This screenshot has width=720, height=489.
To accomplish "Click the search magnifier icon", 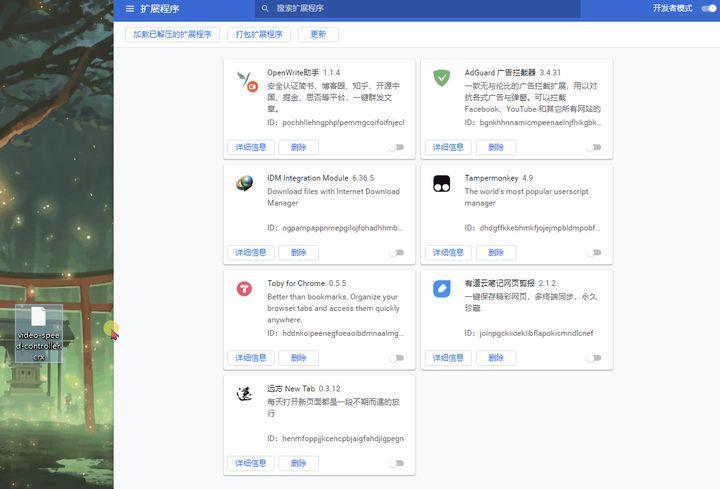I will click(265, 8).
